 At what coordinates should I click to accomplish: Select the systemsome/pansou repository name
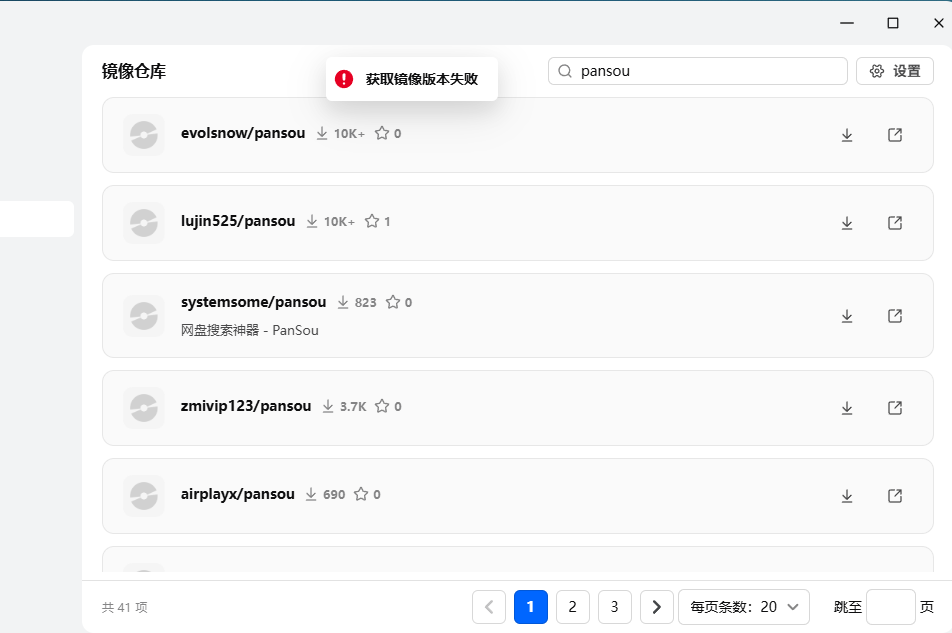point(253,302)
